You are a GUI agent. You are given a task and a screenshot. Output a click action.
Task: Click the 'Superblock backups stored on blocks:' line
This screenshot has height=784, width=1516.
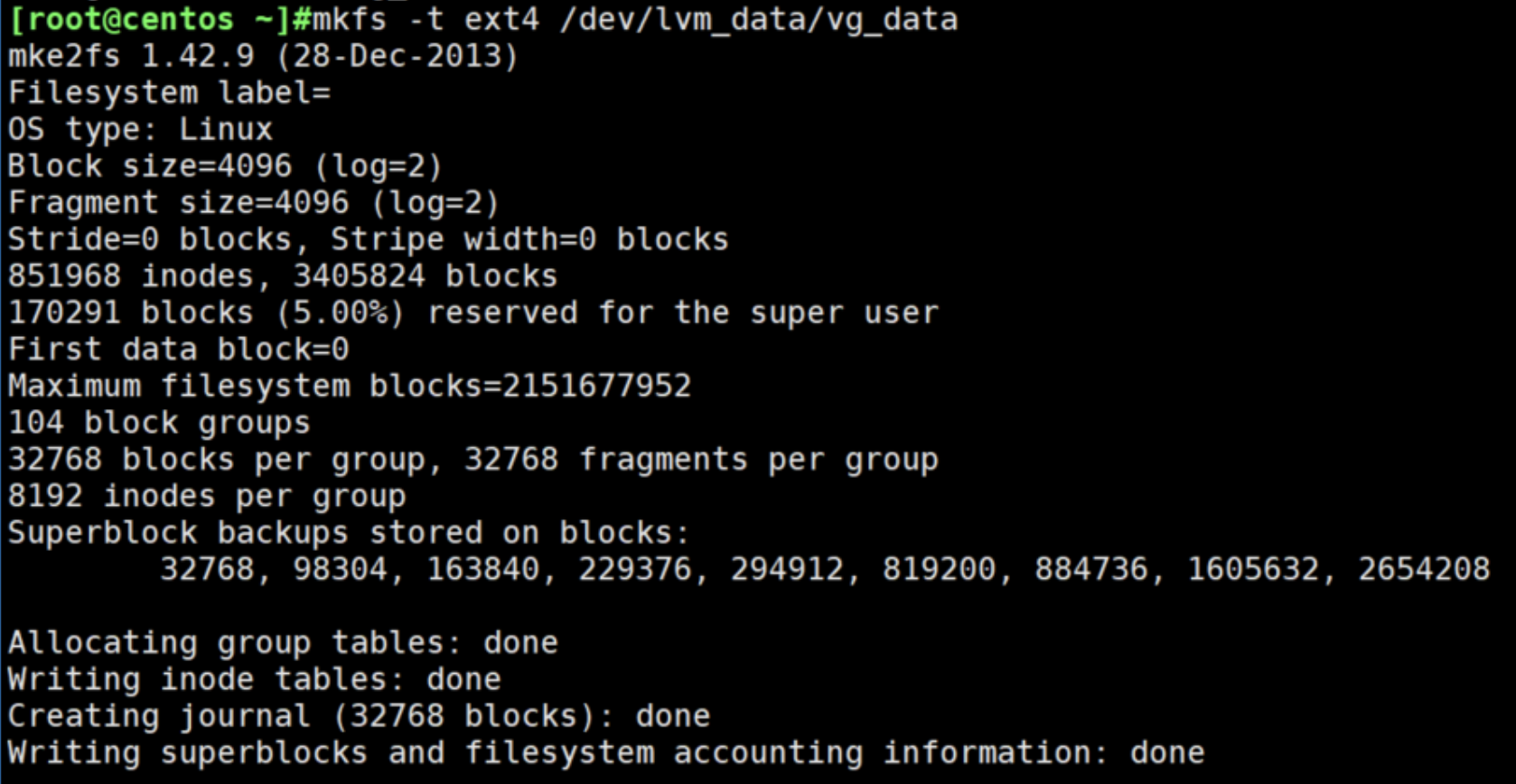point(349,532)
